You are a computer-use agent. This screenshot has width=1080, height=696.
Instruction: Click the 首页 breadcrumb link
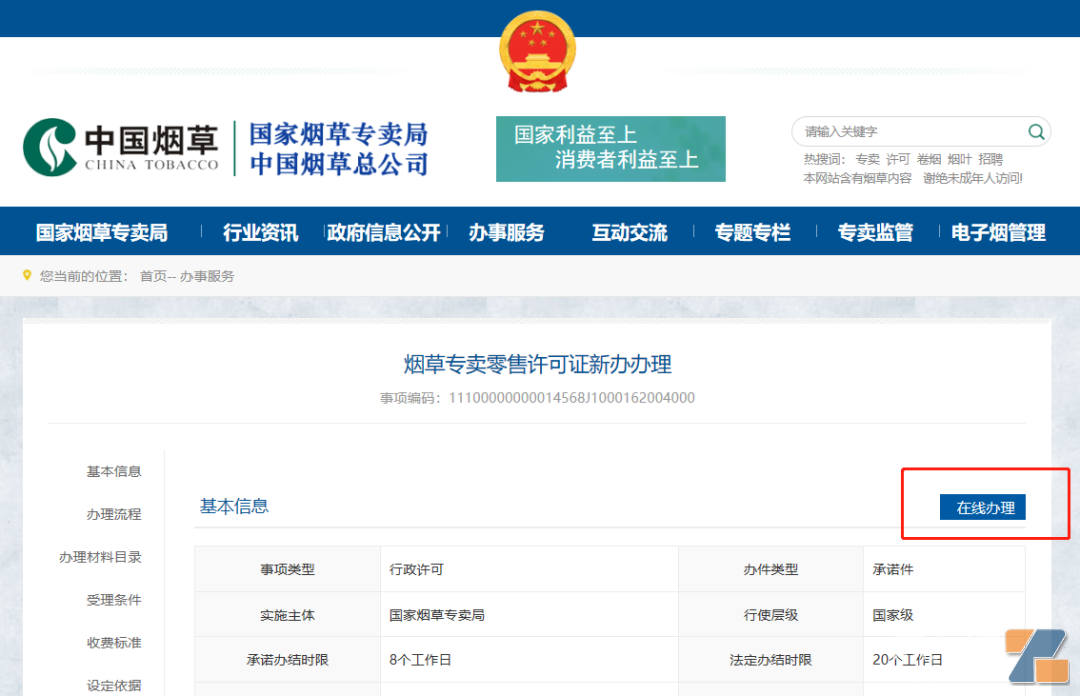tap(153, 276)
